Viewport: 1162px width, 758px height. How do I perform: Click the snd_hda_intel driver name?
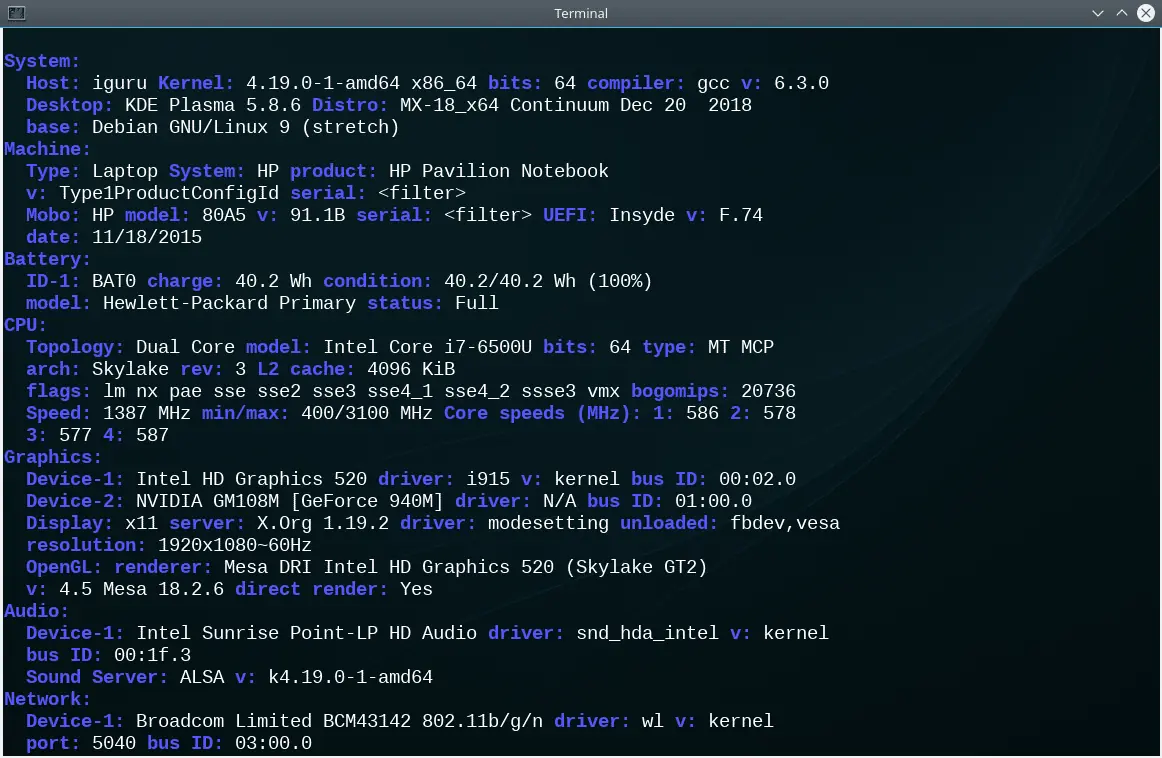click(x=647, y=634)
